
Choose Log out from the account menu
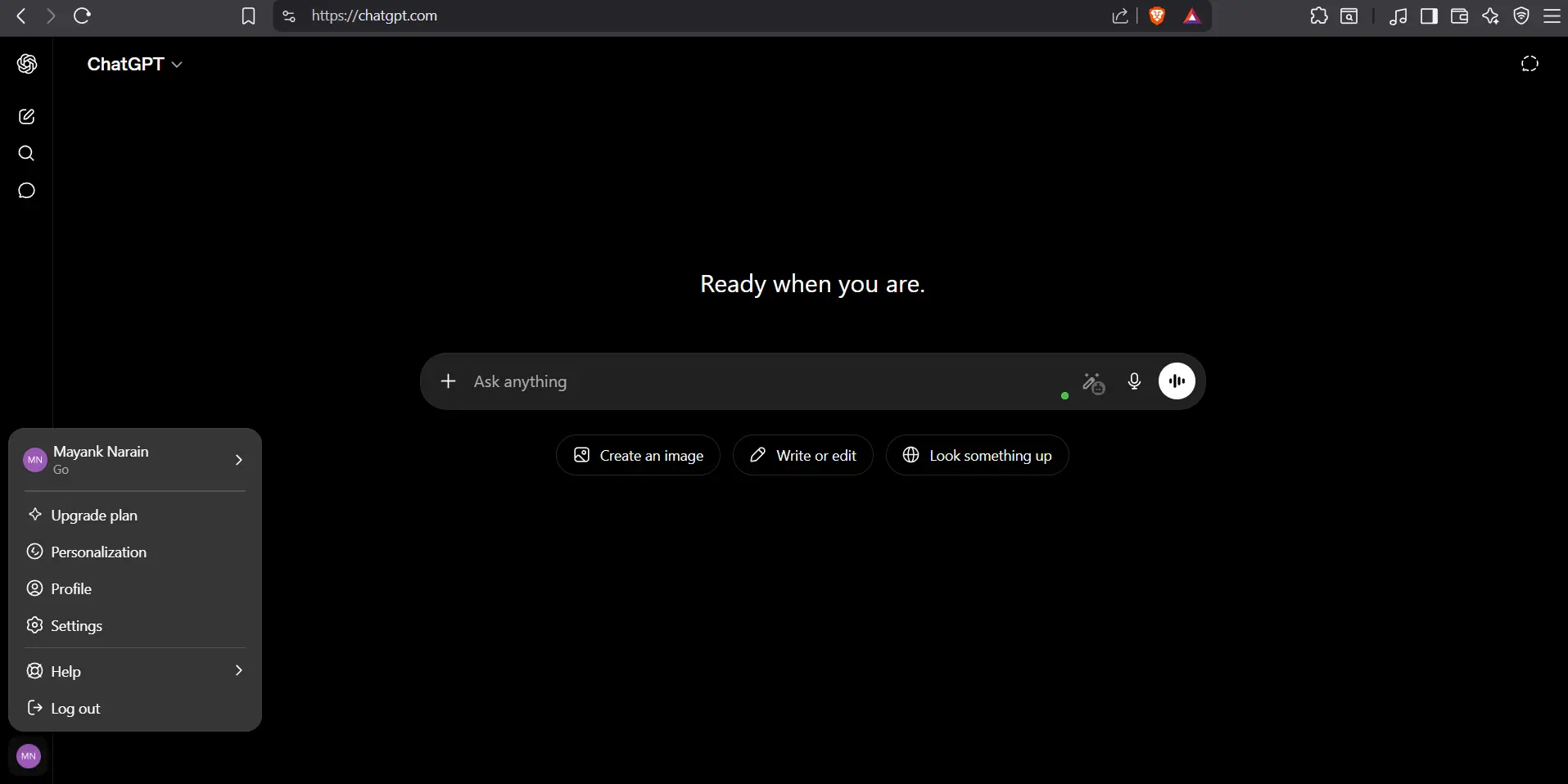click(x=135, y=708)
